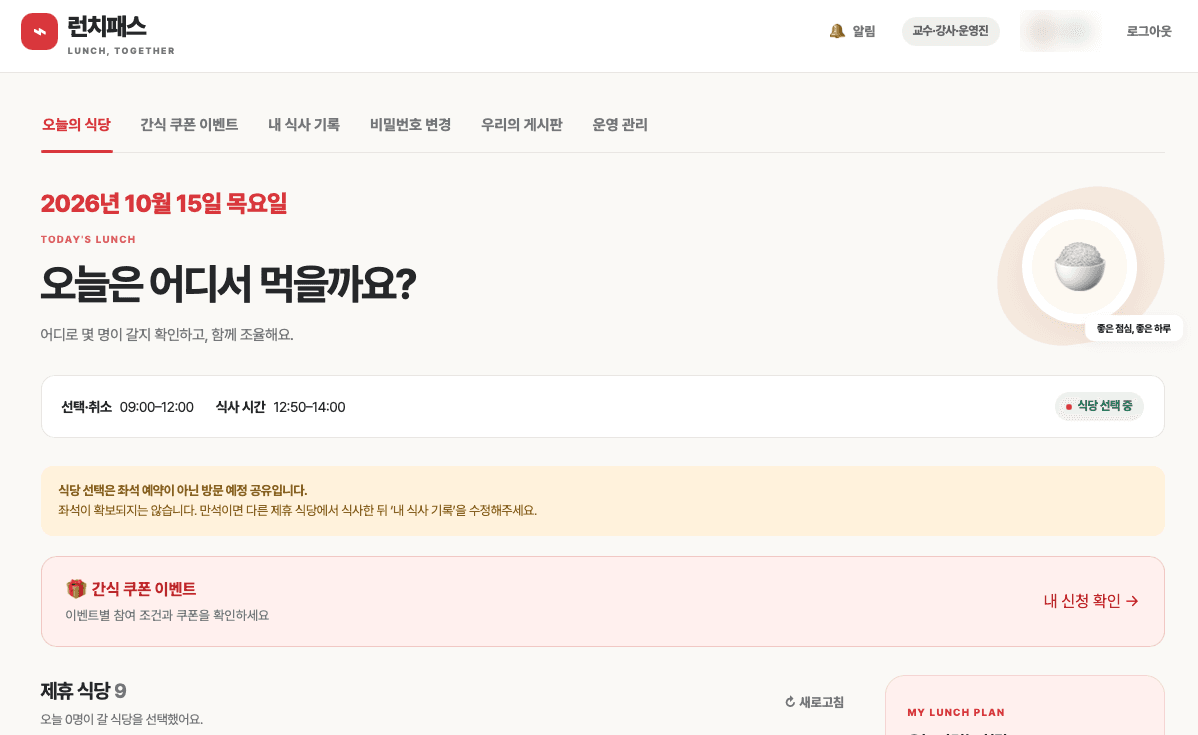Click the MY LUNCH PLAN label
This screenshot has height=735, width=1198.
point(956,712)
